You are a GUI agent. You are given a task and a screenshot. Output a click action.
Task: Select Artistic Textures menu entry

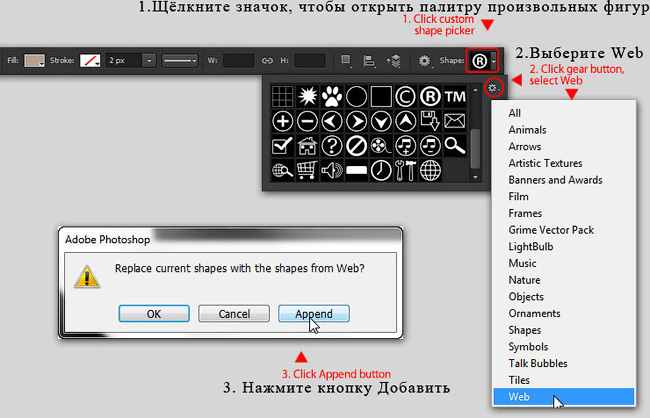point(545,163)
